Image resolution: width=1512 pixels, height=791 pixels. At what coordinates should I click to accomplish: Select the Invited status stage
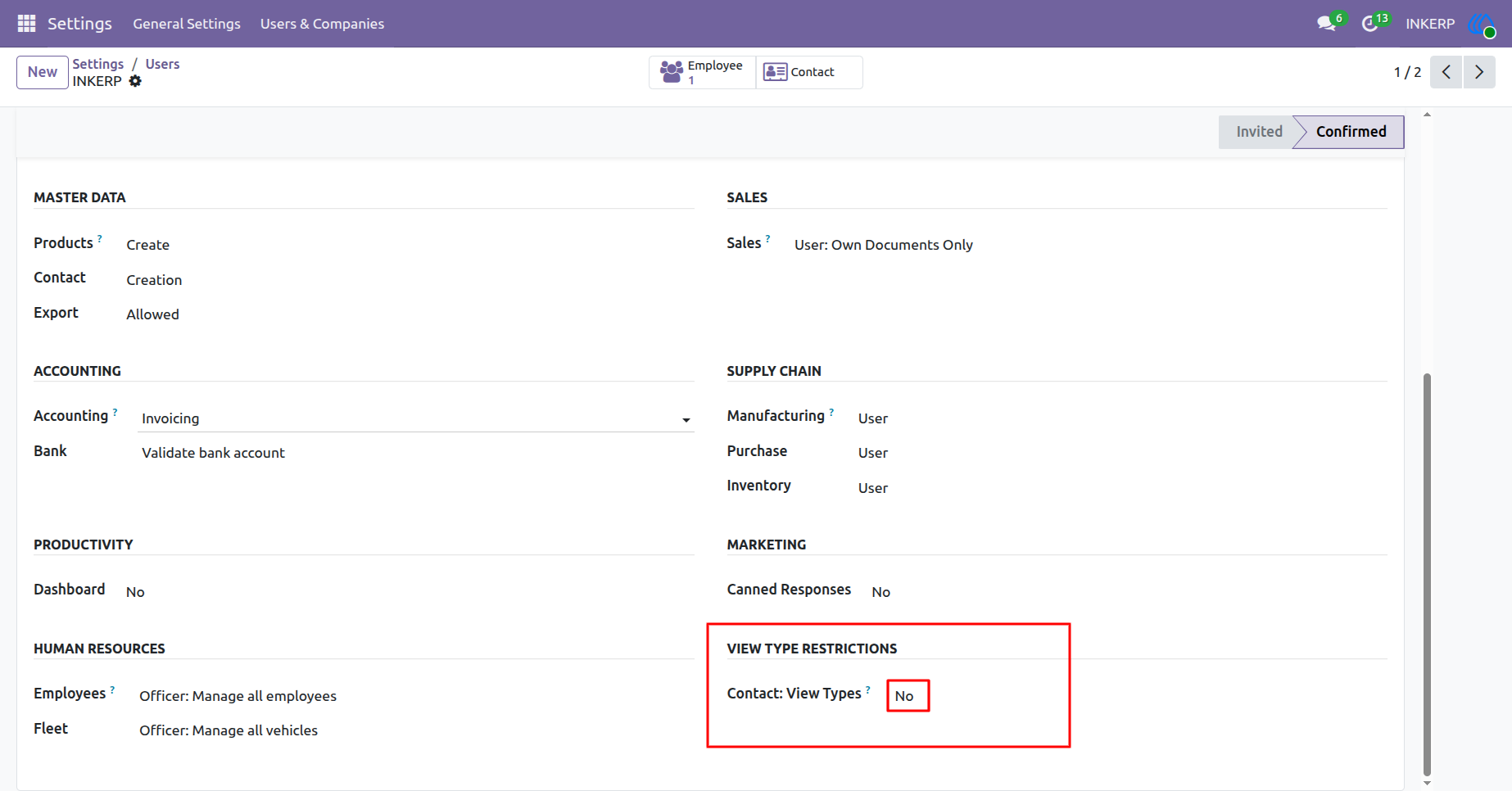(x=1259, y=132)
